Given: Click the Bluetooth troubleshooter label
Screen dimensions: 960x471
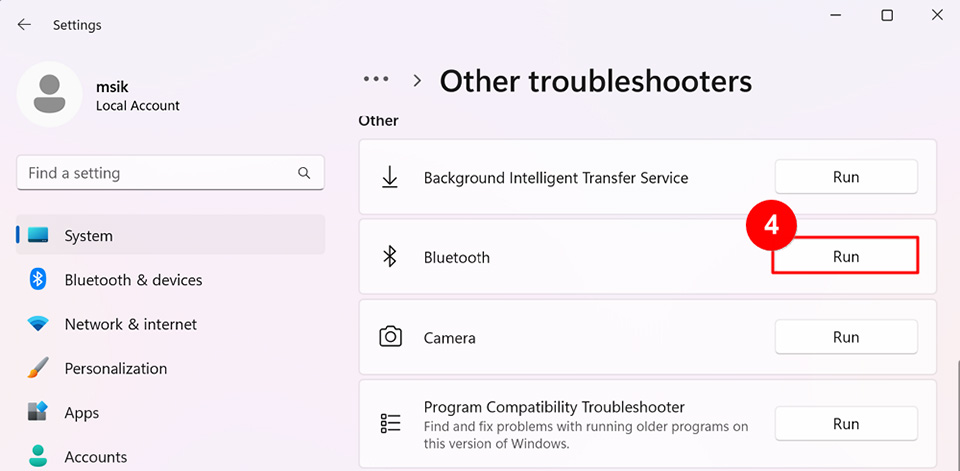Looking at the screenshot, I should (x=457, y=258).
